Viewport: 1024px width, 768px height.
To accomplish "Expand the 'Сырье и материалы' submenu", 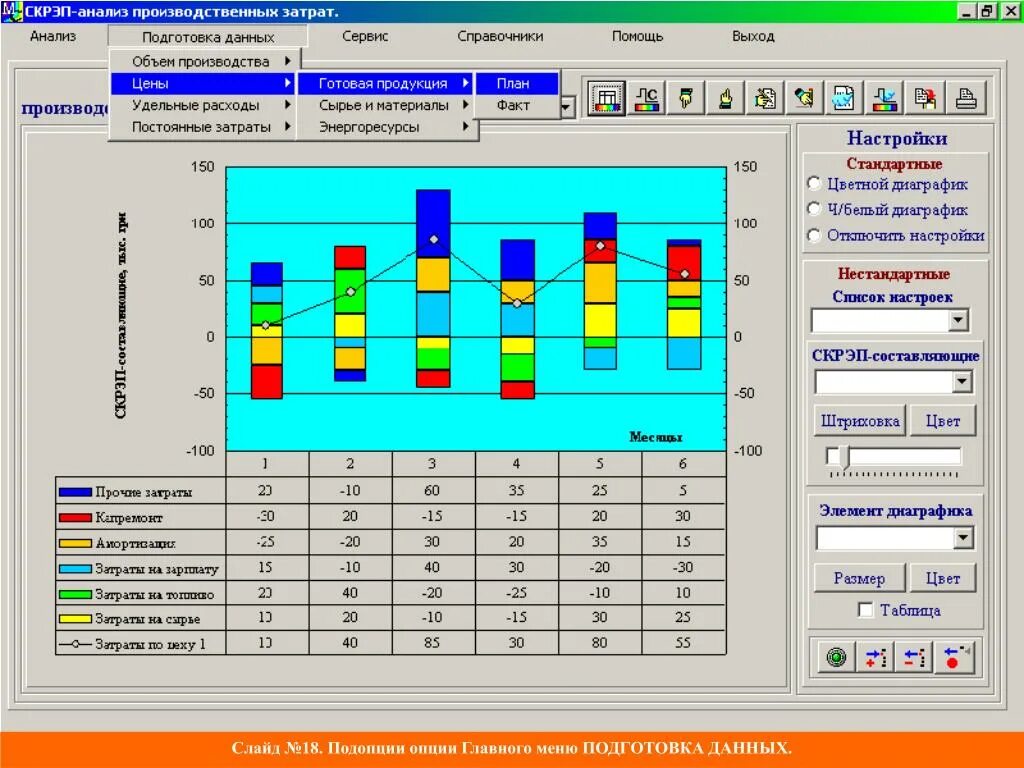I will pos(388,105).
